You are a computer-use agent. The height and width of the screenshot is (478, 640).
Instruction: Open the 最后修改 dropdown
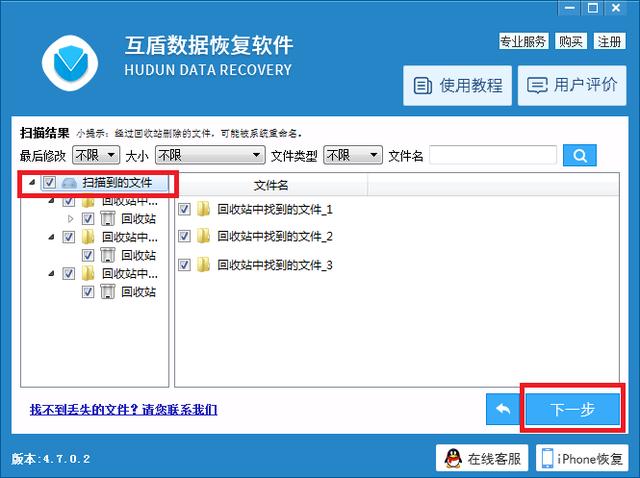[96, 156]
